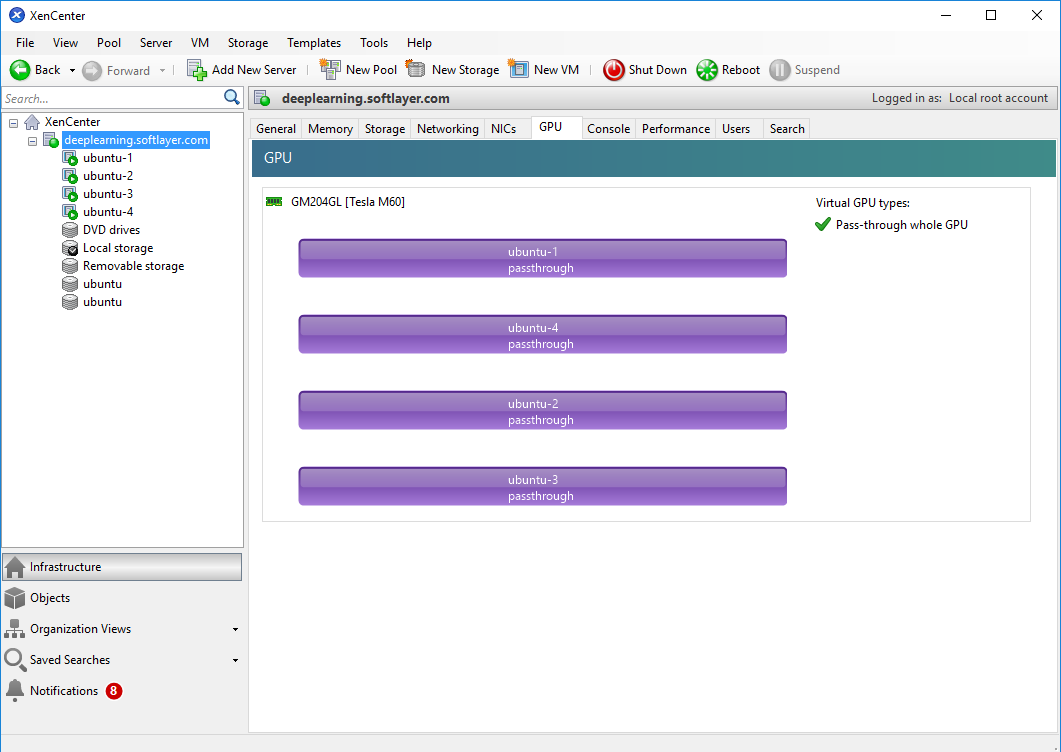Viewport: 1061px width, 752px height.
Task: Select the Local storage tree item
Action: [118, 248]
